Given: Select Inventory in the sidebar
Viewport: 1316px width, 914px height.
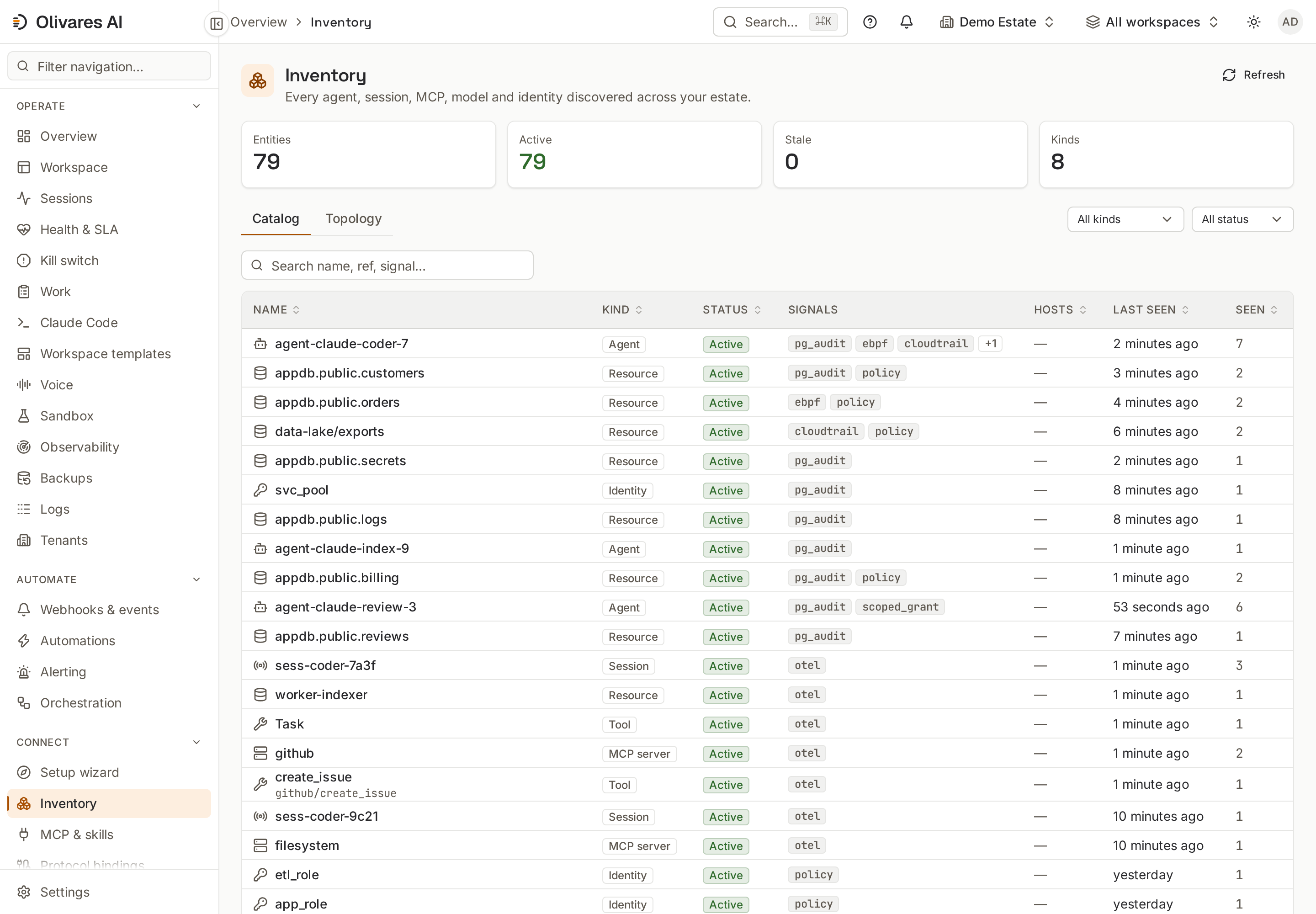Looking at the screenshot, I should (x=109, y=803).
